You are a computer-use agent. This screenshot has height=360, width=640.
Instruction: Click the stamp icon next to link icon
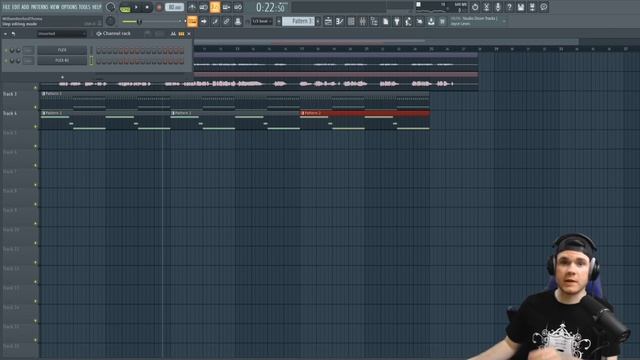point(238,21)
